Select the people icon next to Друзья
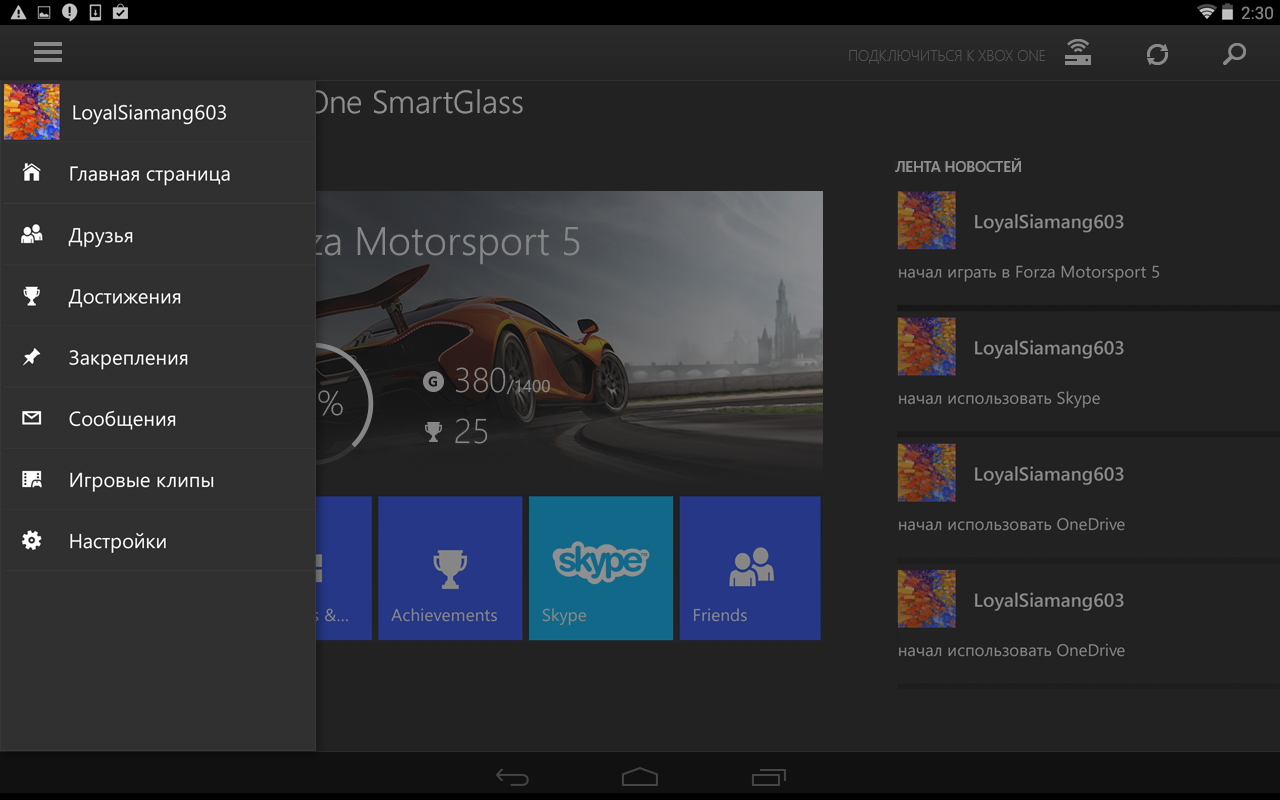 pyautogui.click(x=31, y=234)
